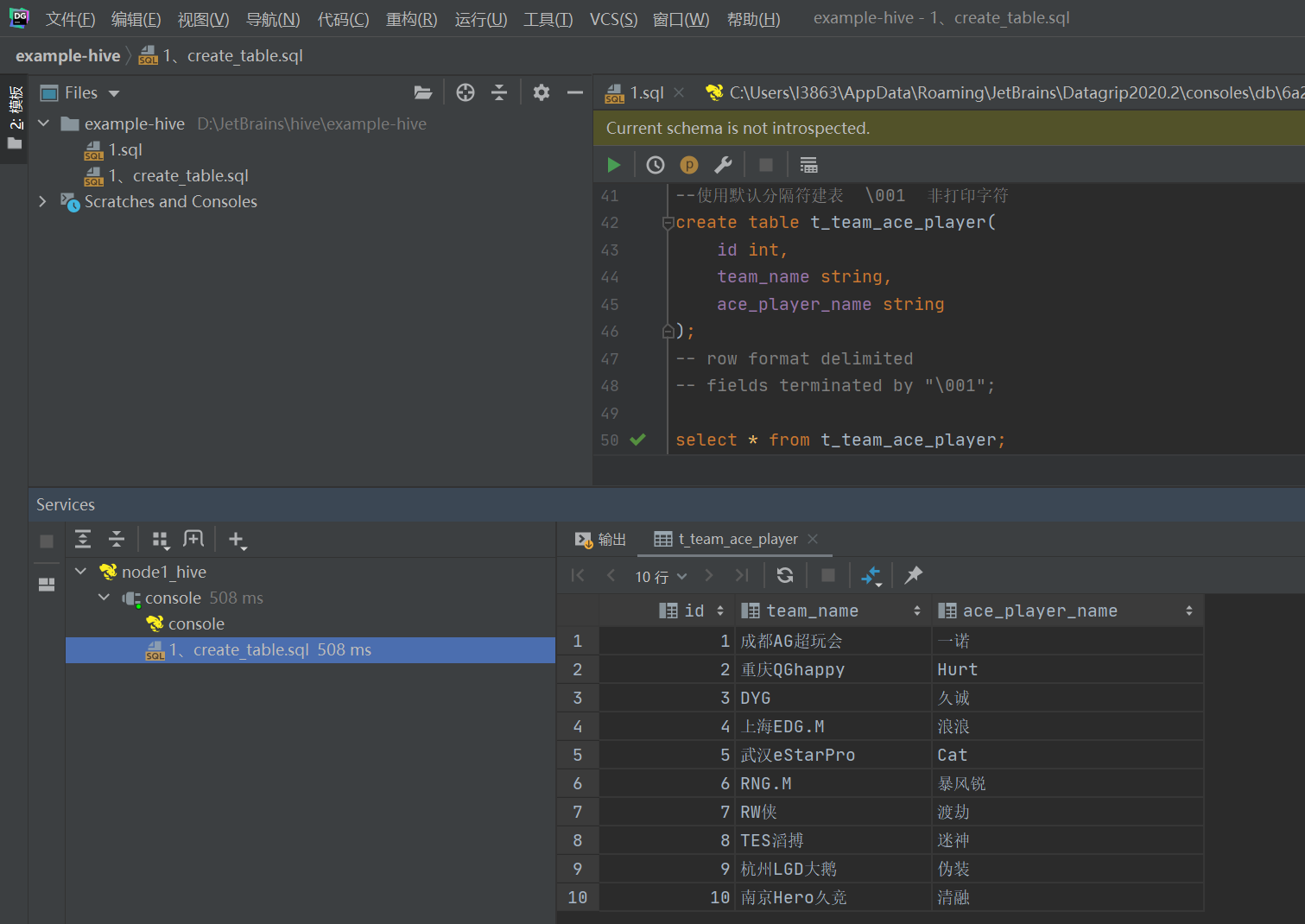Screen dimensions: 1305x924
Task: Sort by ace_player_name column header
Action: coord(1067,611)
